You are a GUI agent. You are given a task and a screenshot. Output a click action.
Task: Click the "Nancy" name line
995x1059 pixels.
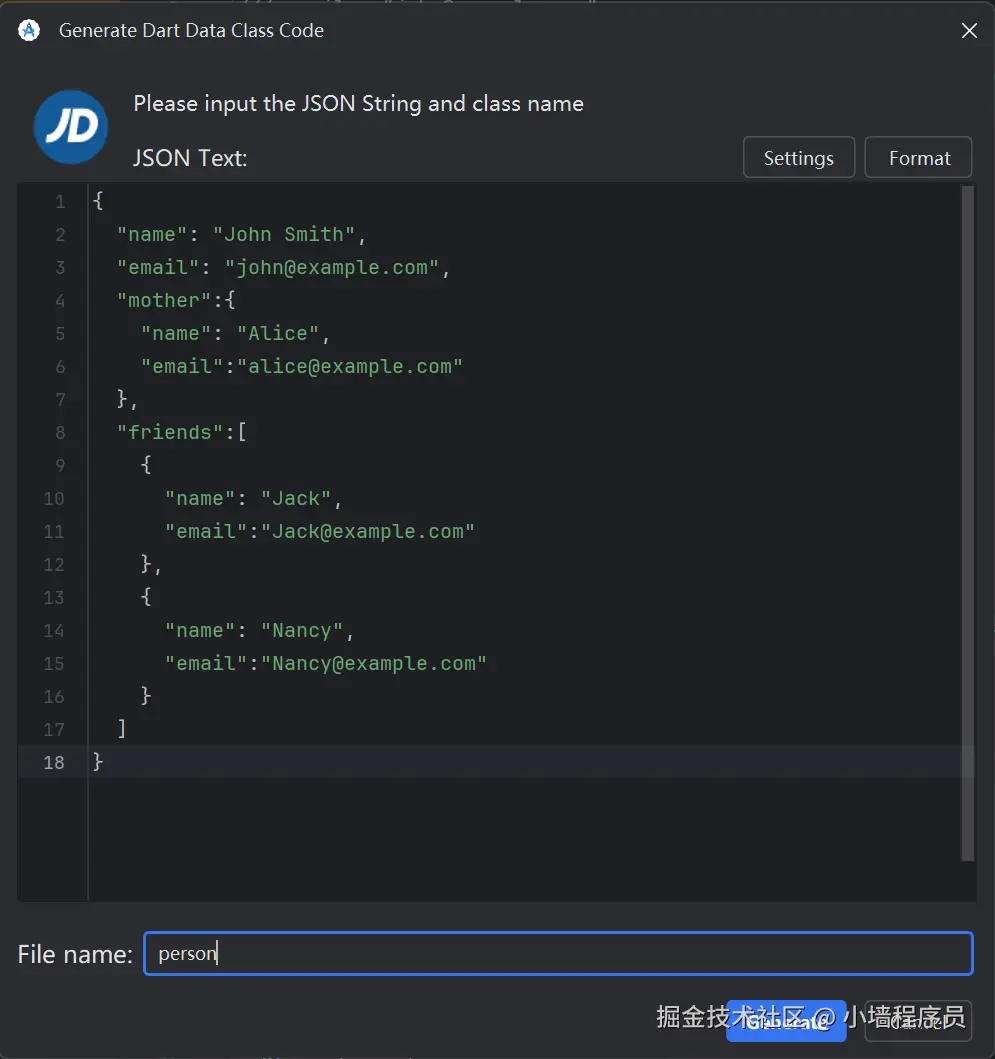pos(259,631)
